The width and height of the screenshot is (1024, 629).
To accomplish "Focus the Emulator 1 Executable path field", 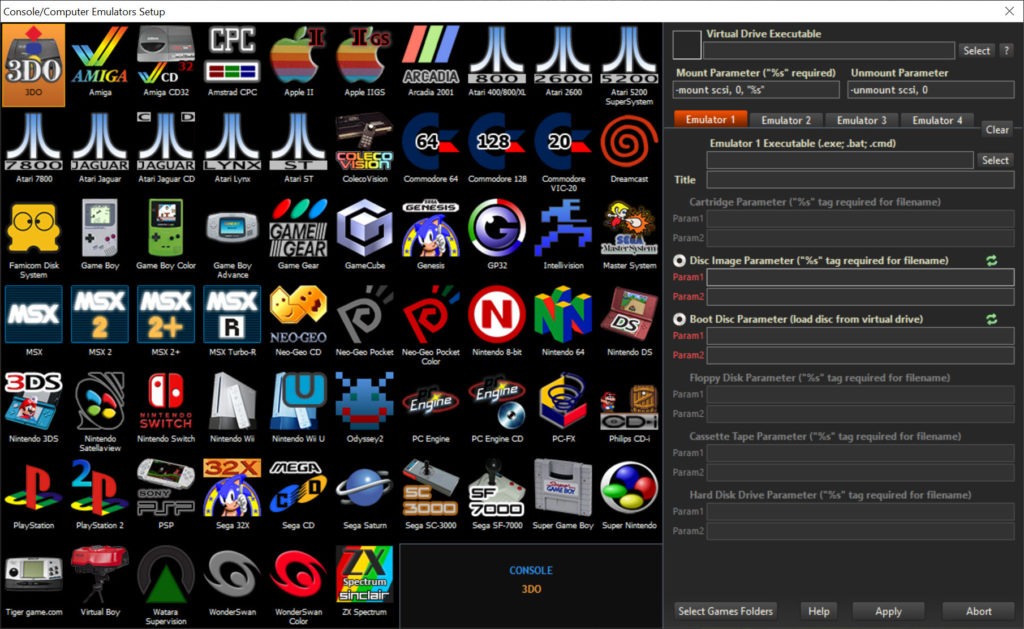I will pyautogui.click(x=840, y=160).
